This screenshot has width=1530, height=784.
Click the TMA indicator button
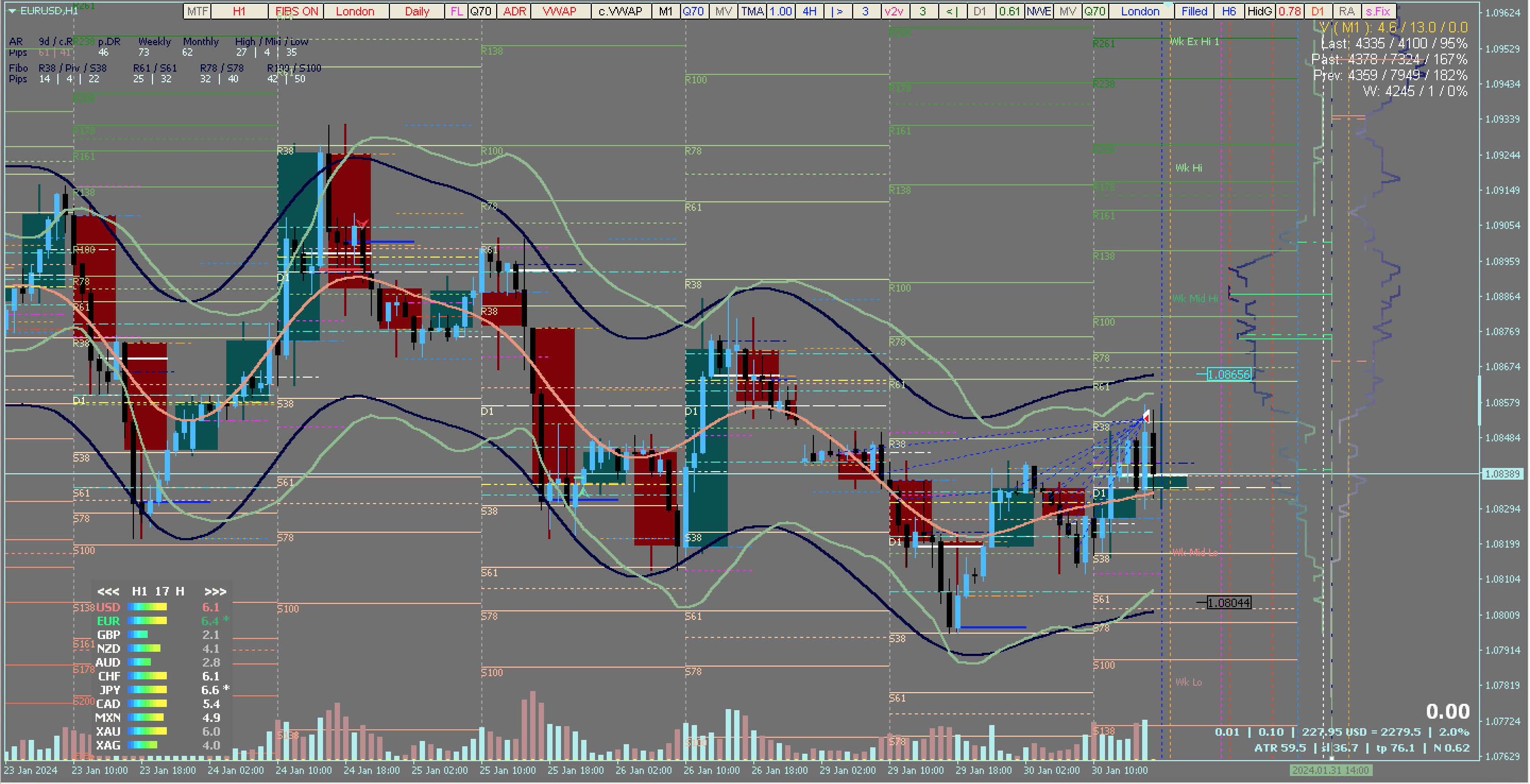(x=752, y=11)
